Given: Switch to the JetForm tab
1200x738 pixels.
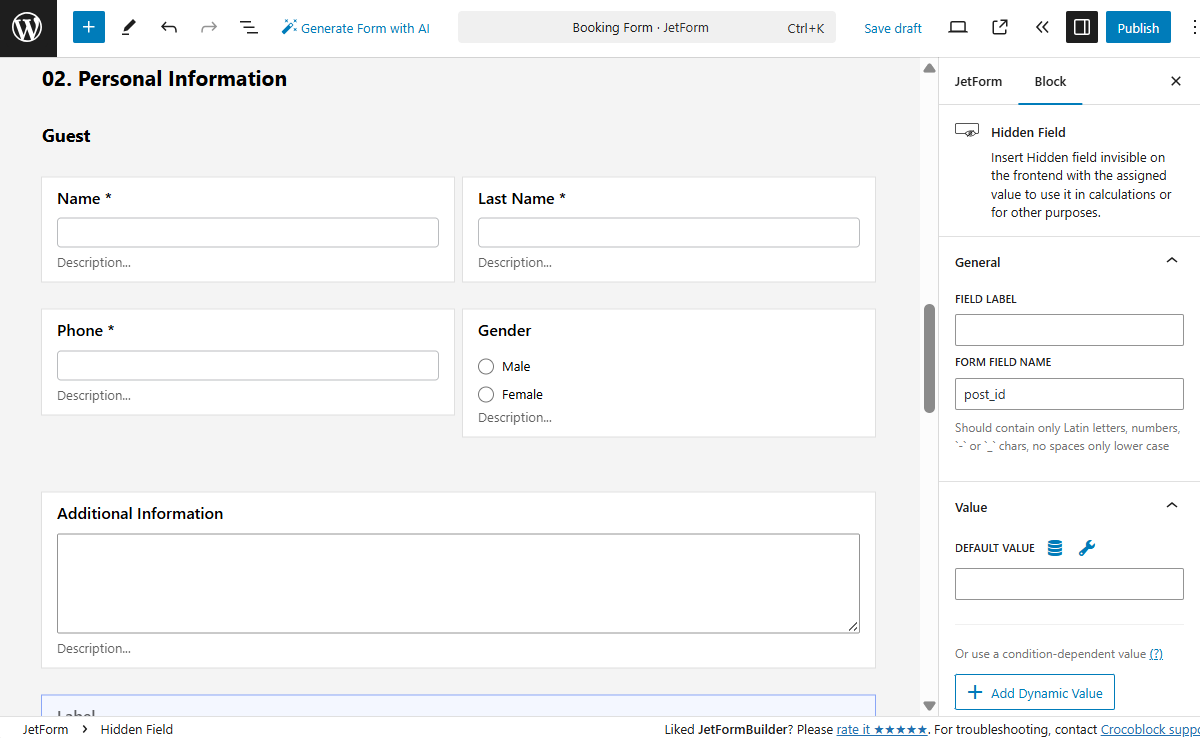Looking at the screenshot, I should click(978, 81).
